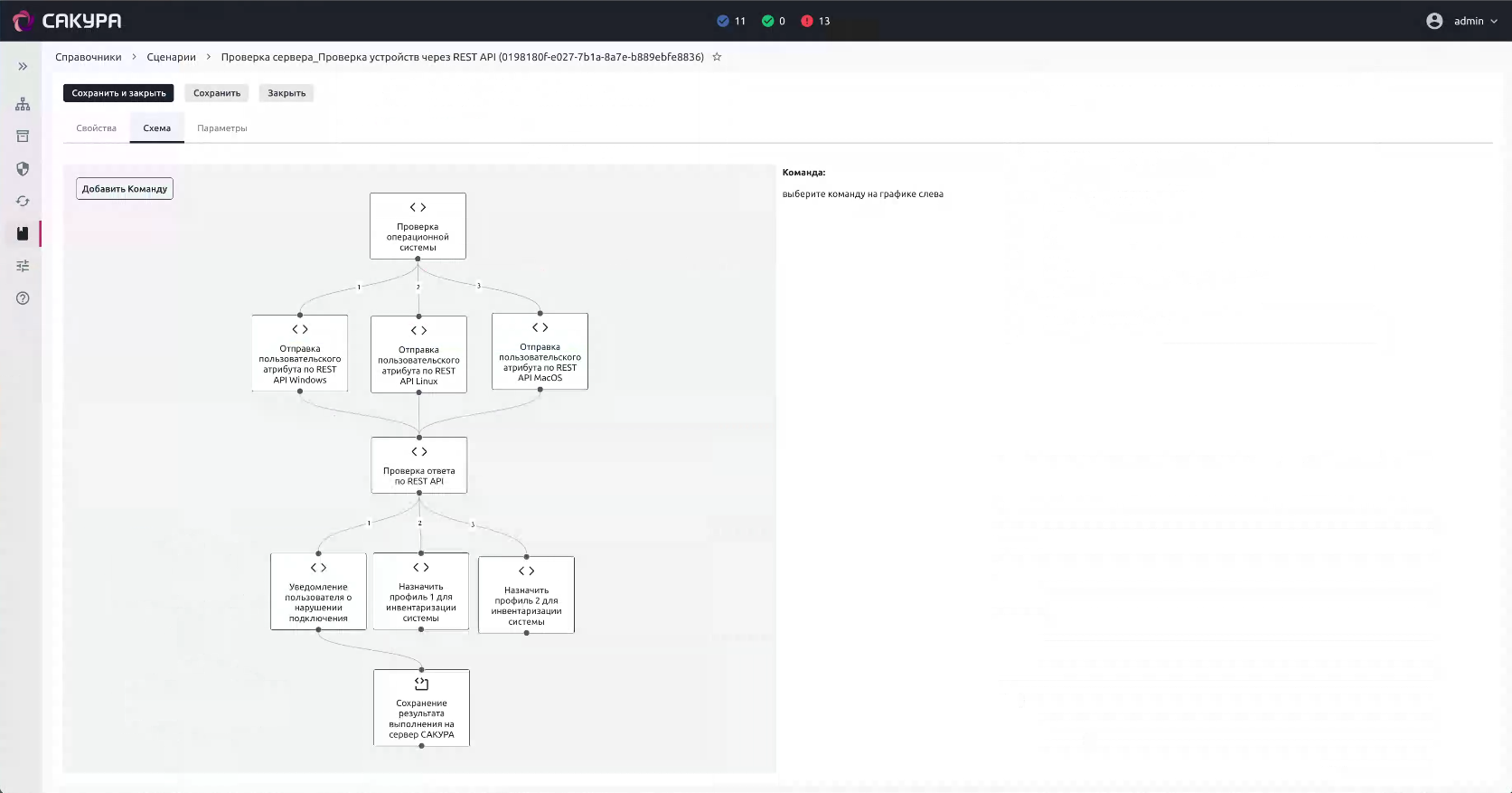The image size is (1512, 793).
Task: Click the Закрыть button
Action: [286, 93]
